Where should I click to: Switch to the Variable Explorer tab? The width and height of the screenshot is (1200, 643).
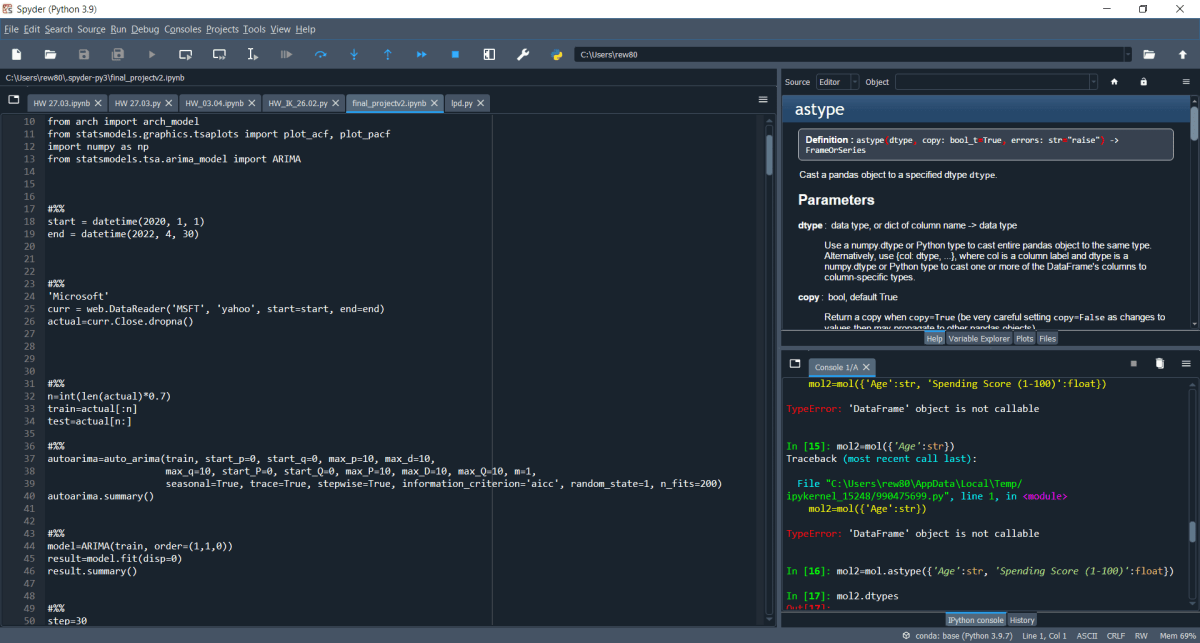pos(979,339)
